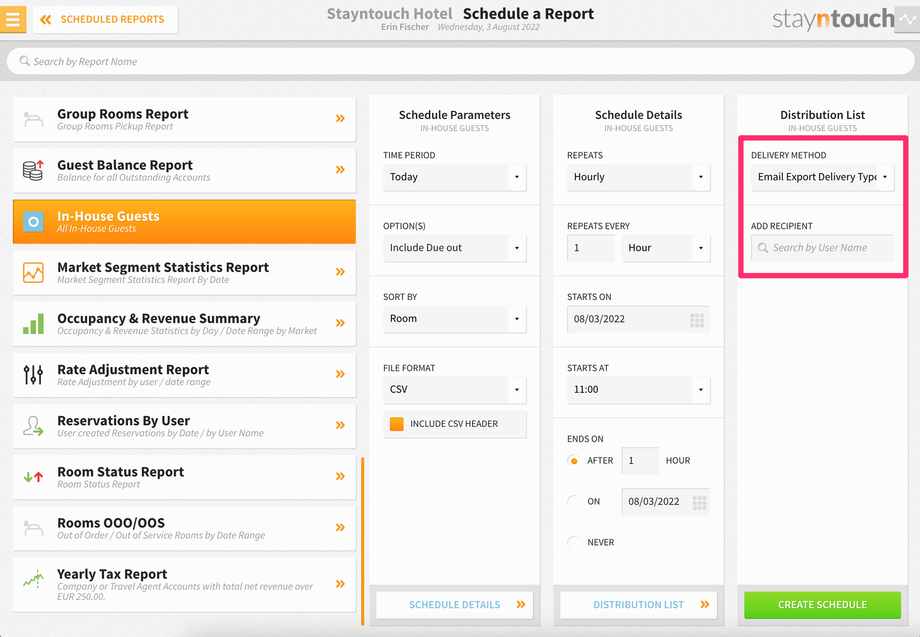Click the orange report list scrollbar
This screenshot has height=637, width=920.
[x=363, y=541]
